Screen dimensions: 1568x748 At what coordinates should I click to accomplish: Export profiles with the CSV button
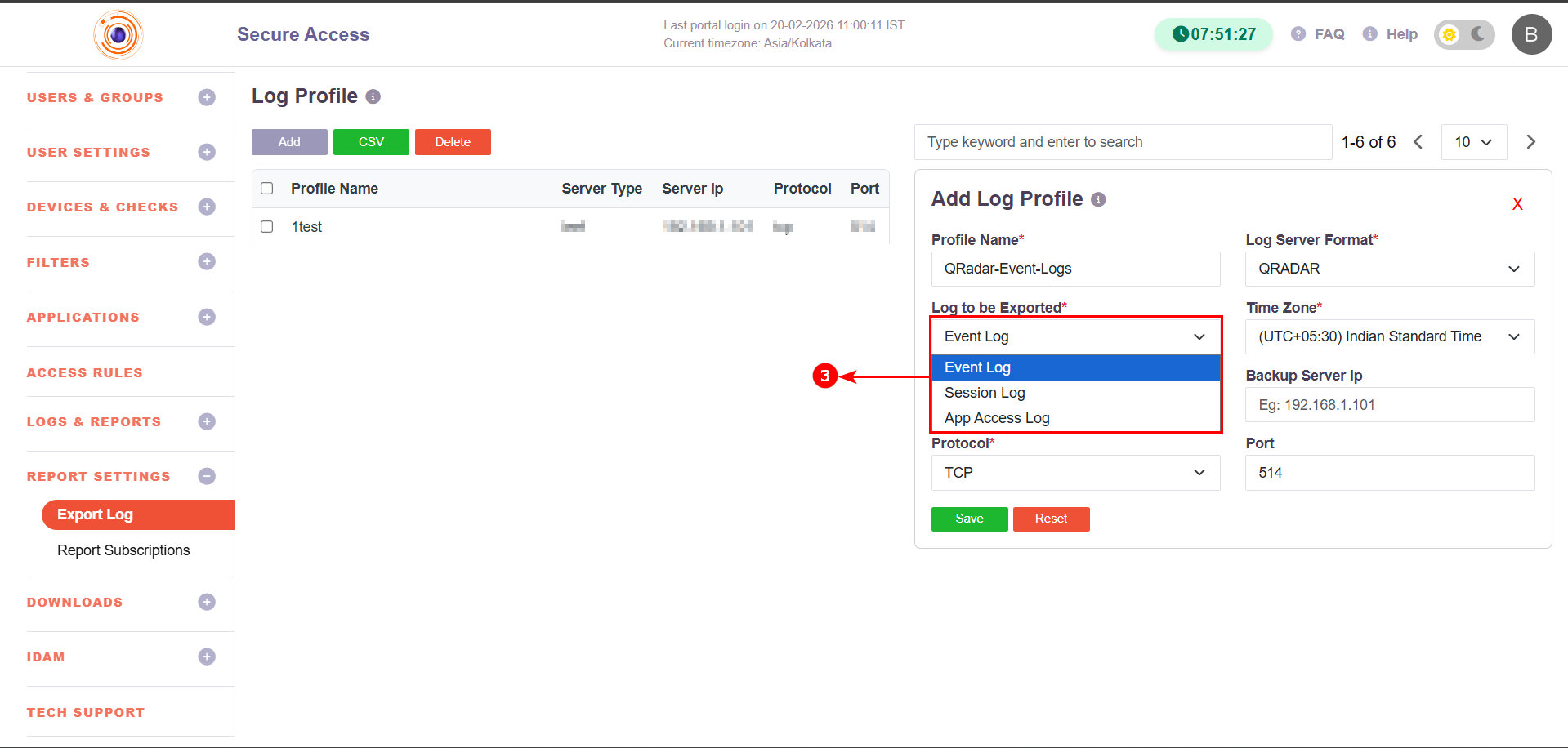pos(371,142)
